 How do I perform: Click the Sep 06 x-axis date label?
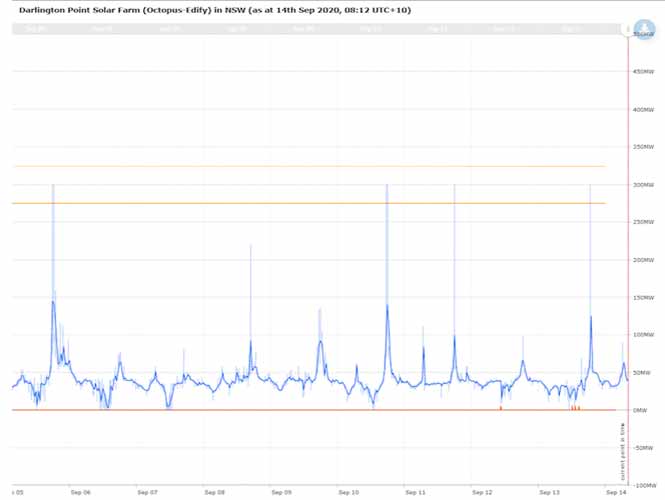coord(80,492)
